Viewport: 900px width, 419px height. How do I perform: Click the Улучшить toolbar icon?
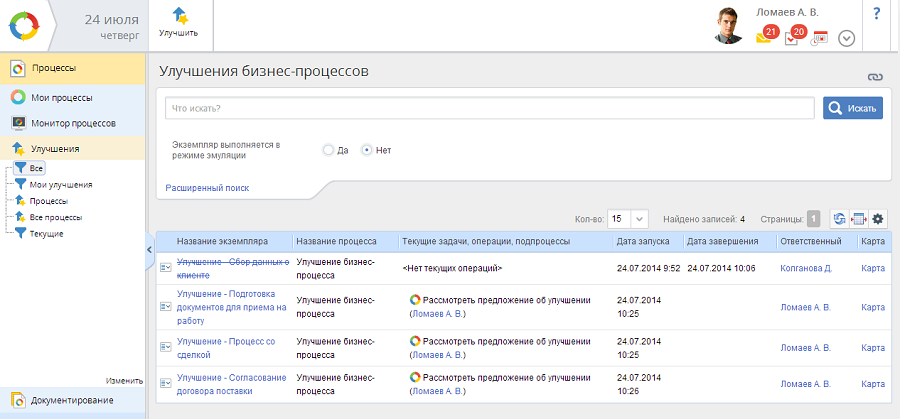tap(178, 17)
